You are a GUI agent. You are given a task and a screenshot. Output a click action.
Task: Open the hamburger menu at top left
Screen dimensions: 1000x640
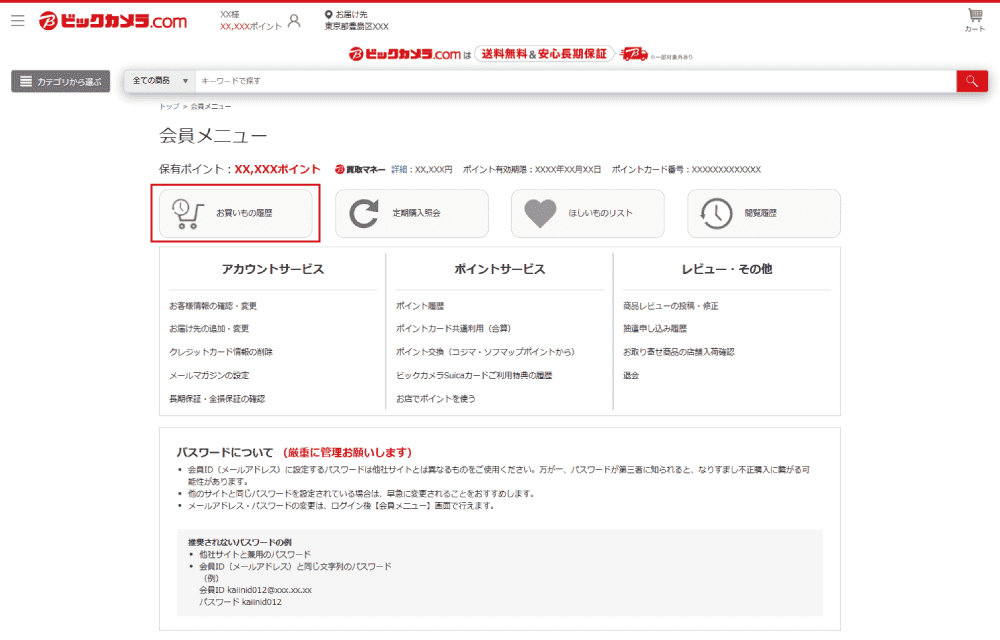[17, 20]
